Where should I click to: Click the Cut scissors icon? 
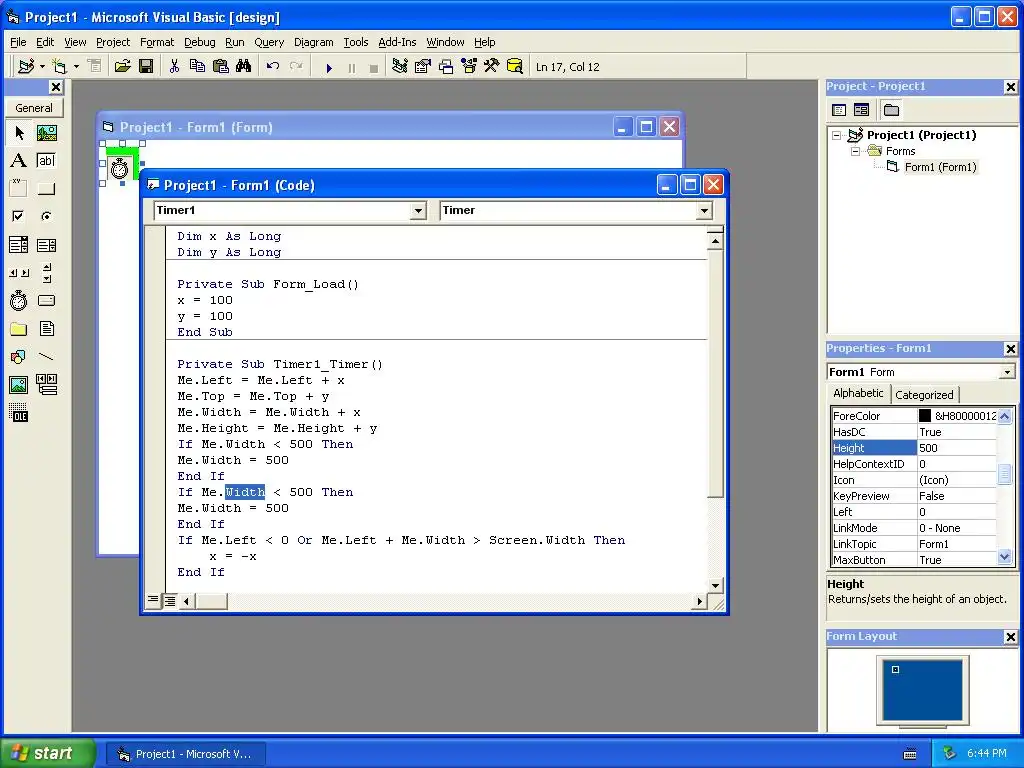coord(174,66)
